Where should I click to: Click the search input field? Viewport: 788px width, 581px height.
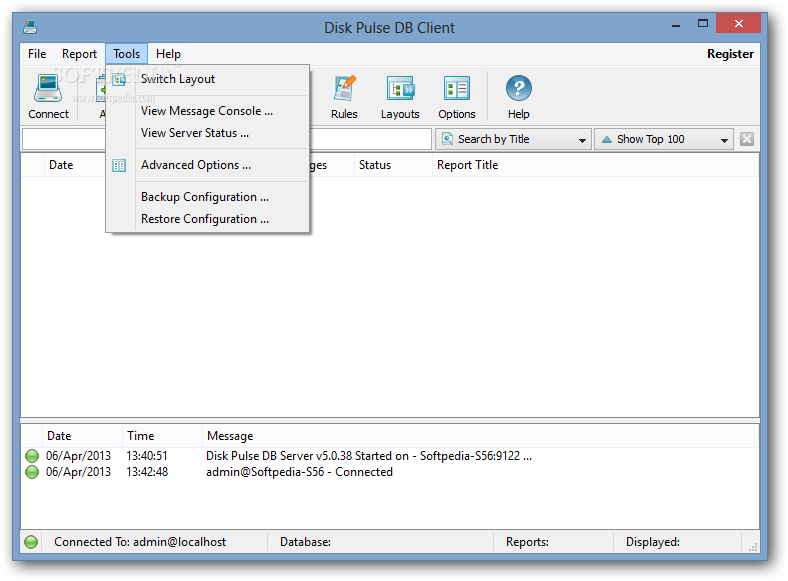[x=370, y=139]
